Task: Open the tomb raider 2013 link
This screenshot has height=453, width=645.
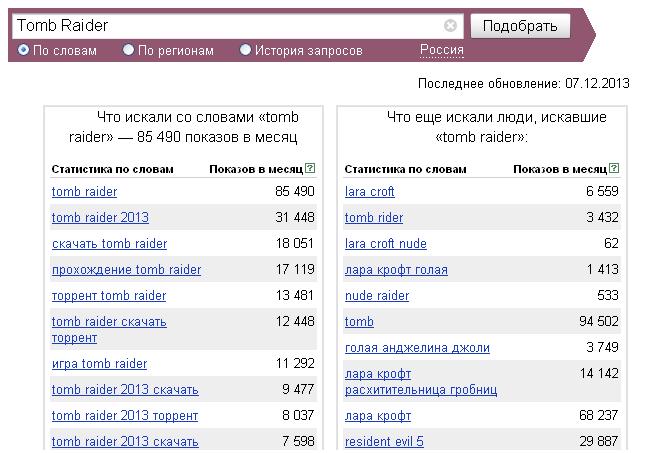Action: [x=100, y=217]
